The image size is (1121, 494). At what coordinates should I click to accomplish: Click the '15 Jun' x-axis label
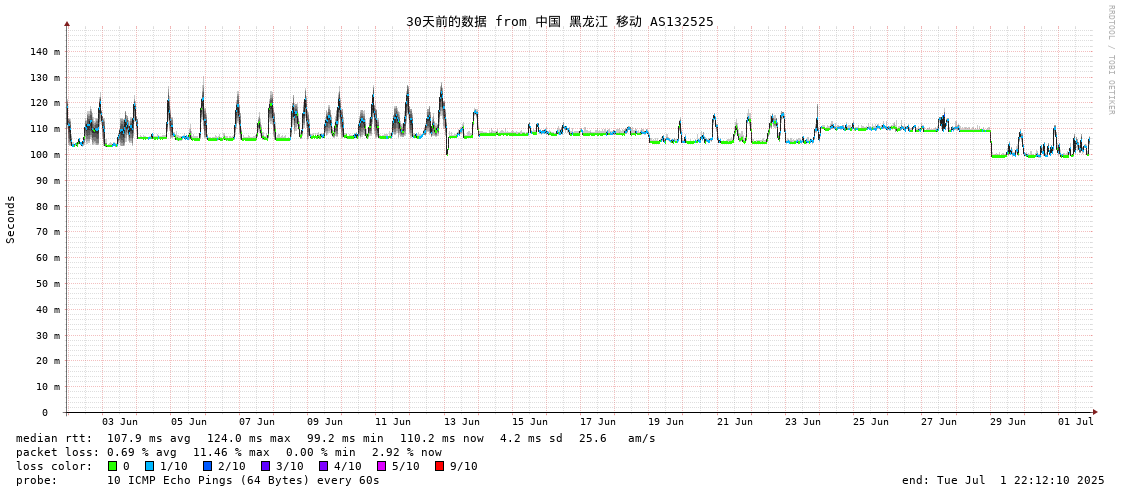click(x=530, y=422)
